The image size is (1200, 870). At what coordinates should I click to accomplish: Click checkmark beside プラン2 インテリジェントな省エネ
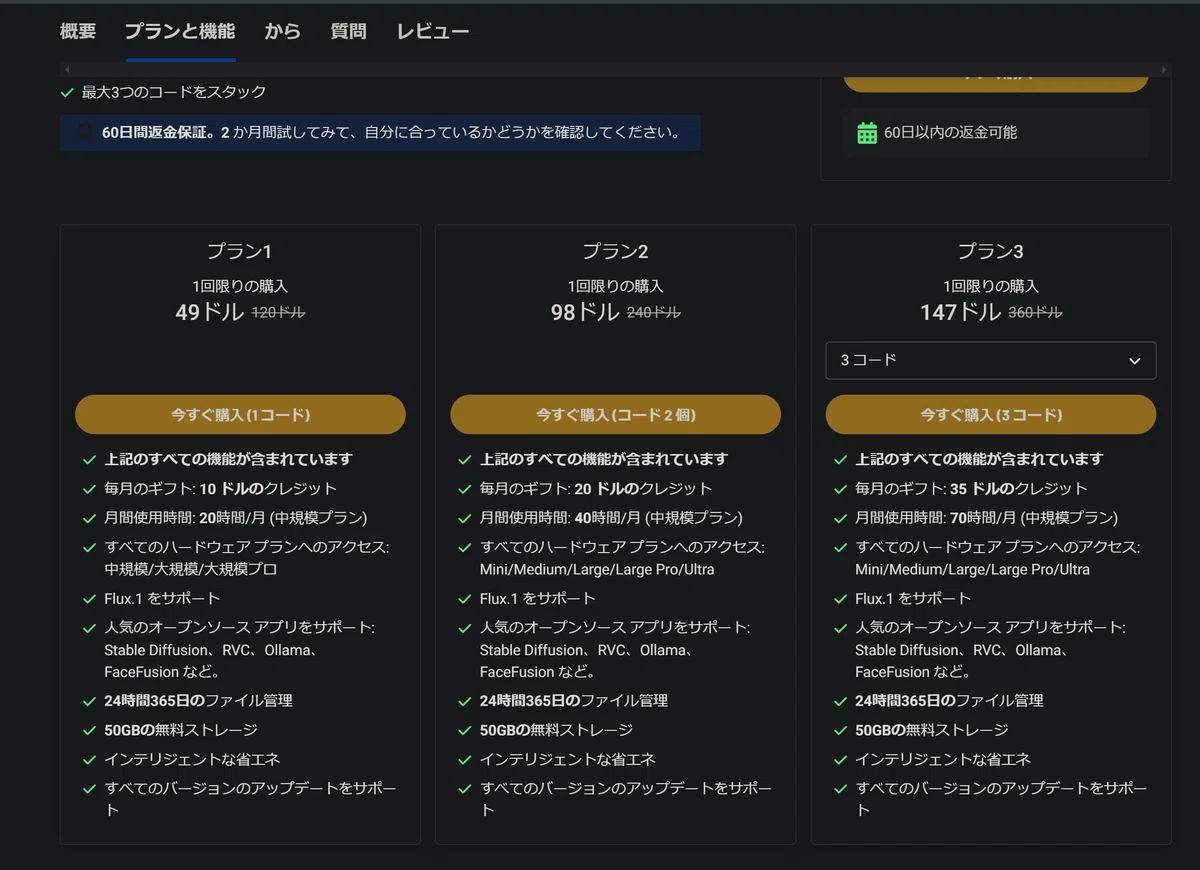coord(464,760)
